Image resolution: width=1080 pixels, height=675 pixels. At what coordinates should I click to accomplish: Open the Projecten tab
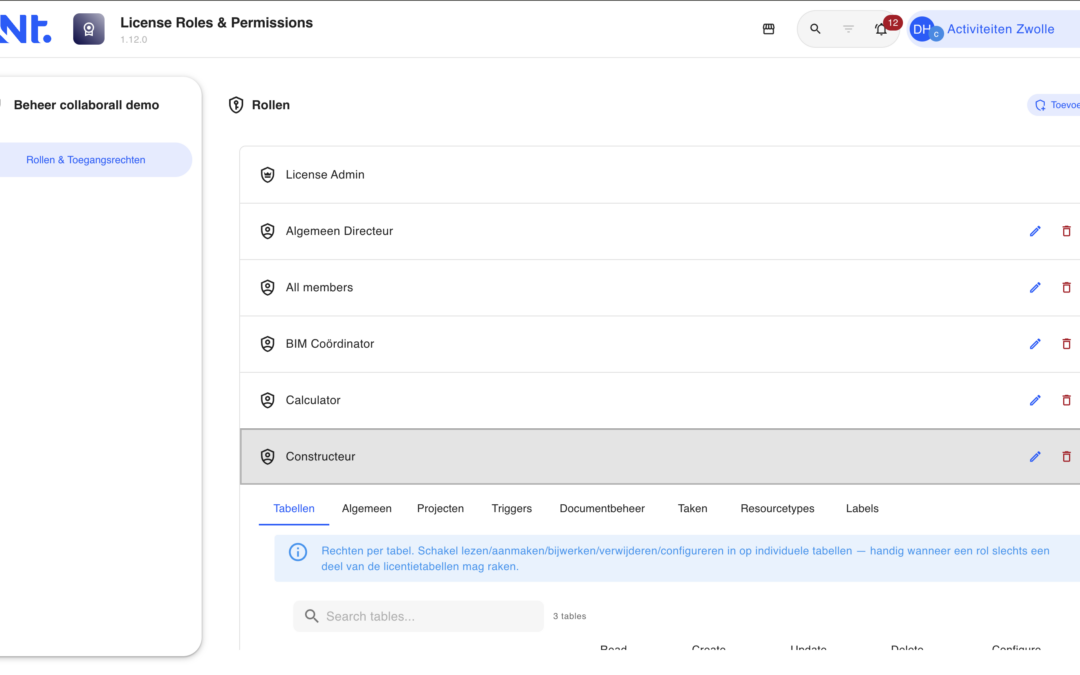pyautogui.click(x=440, y=508)
